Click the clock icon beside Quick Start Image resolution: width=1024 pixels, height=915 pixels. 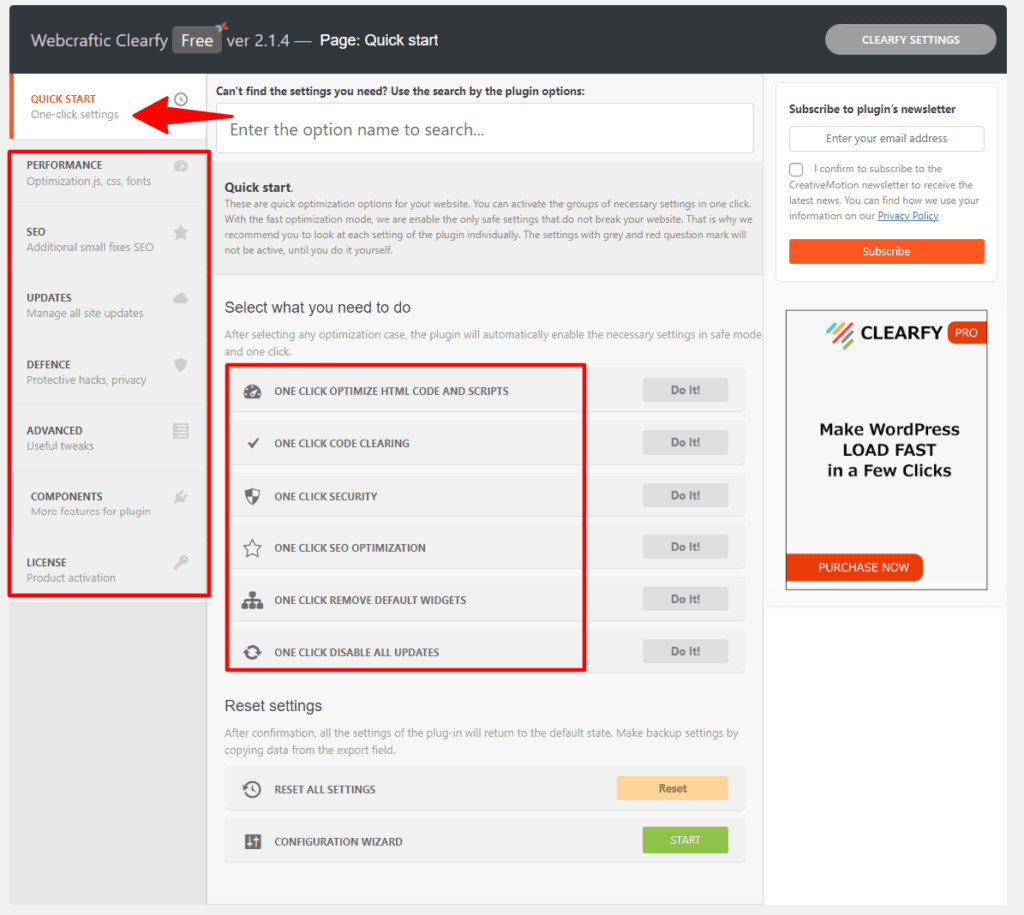pyautogui.click(x=181, y=99)
